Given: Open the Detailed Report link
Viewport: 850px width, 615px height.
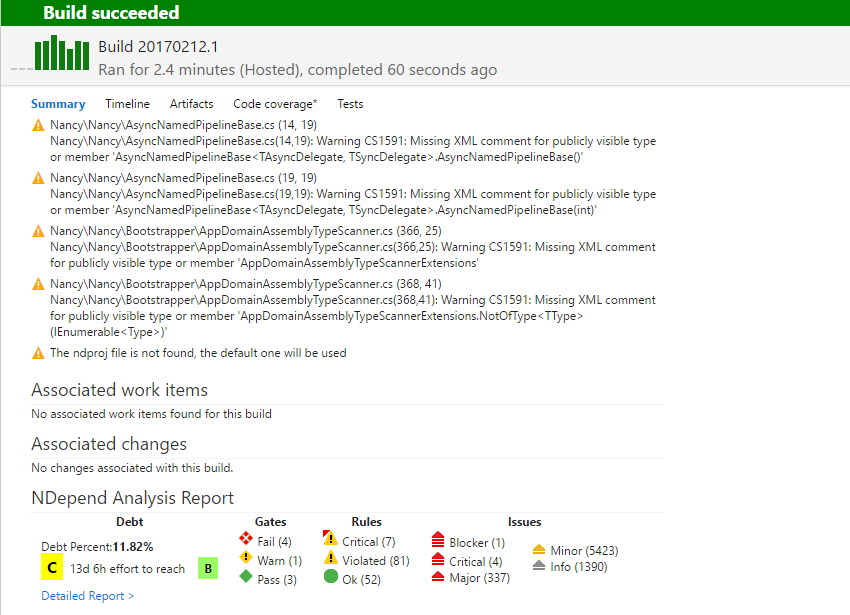Looking at the screenshot, I should (86, 595).
